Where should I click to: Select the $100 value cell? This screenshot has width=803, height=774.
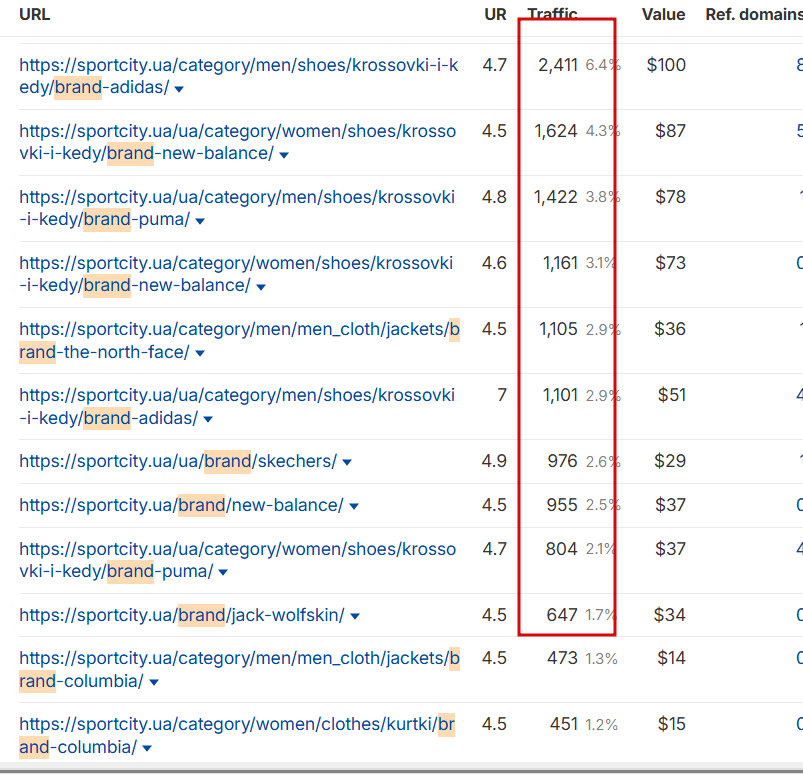666,65
